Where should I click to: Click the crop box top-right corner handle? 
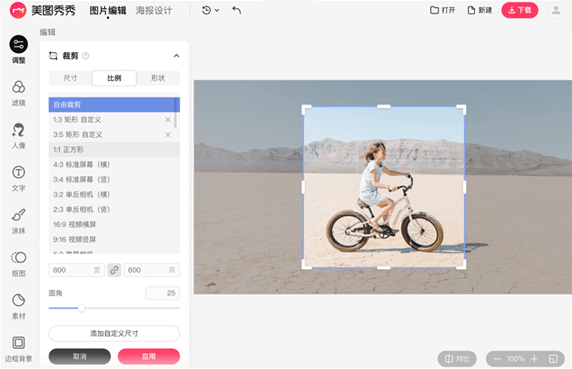point(462,109)
